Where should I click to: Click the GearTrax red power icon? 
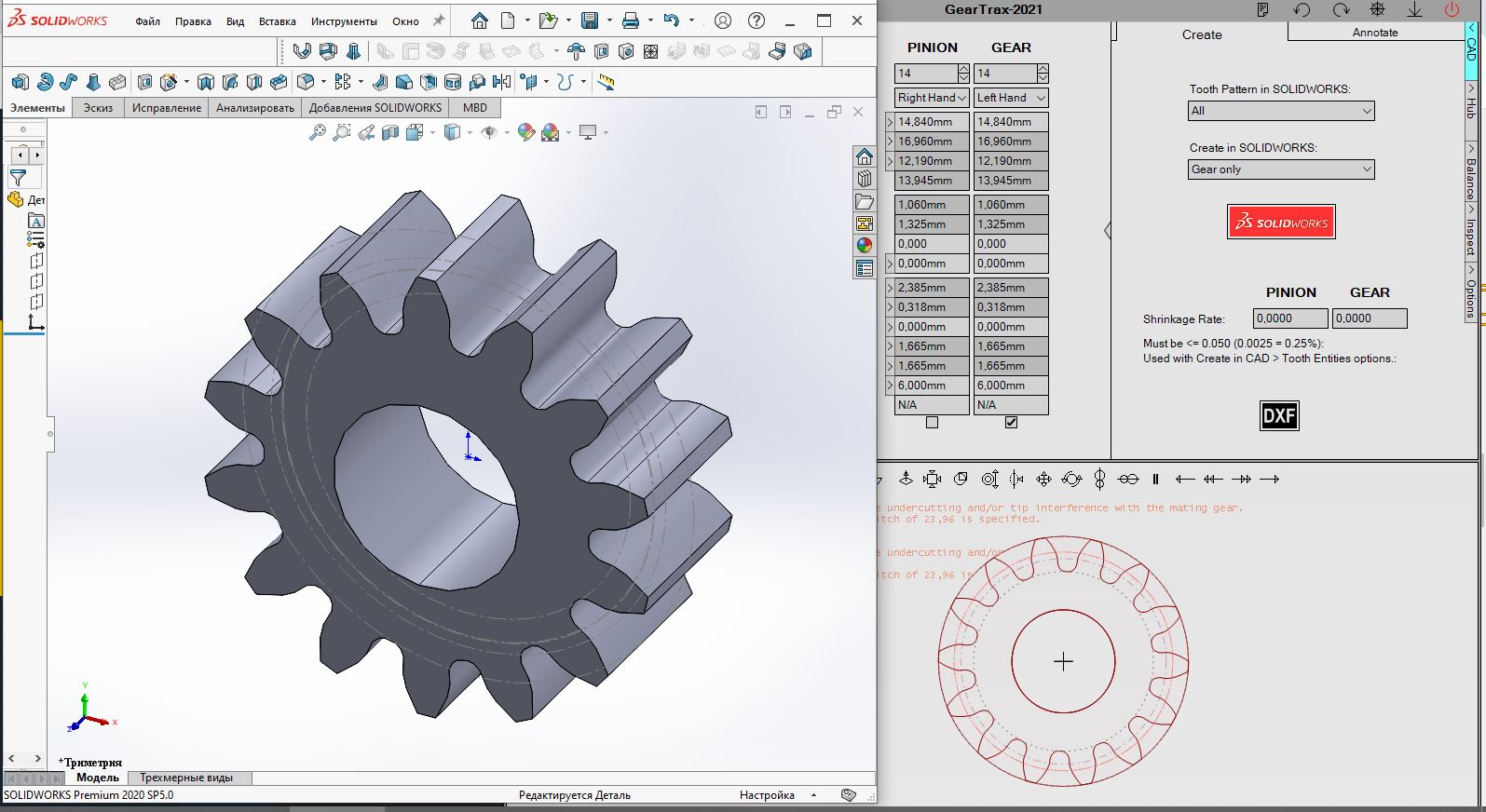(x=1452, y=9)
